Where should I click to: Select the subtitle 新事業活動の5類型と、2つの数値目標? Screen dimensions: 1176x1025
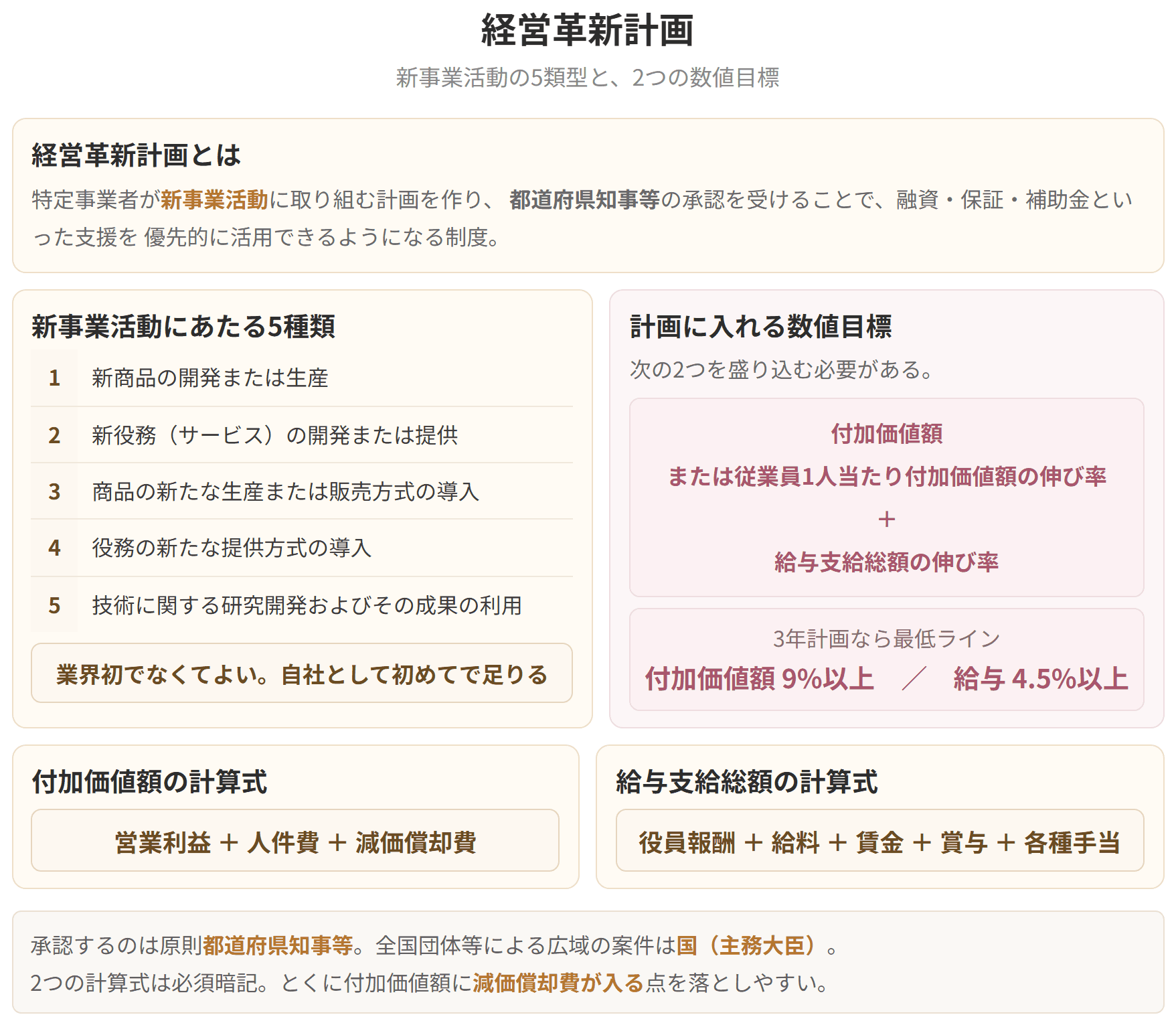pos(587,78)
